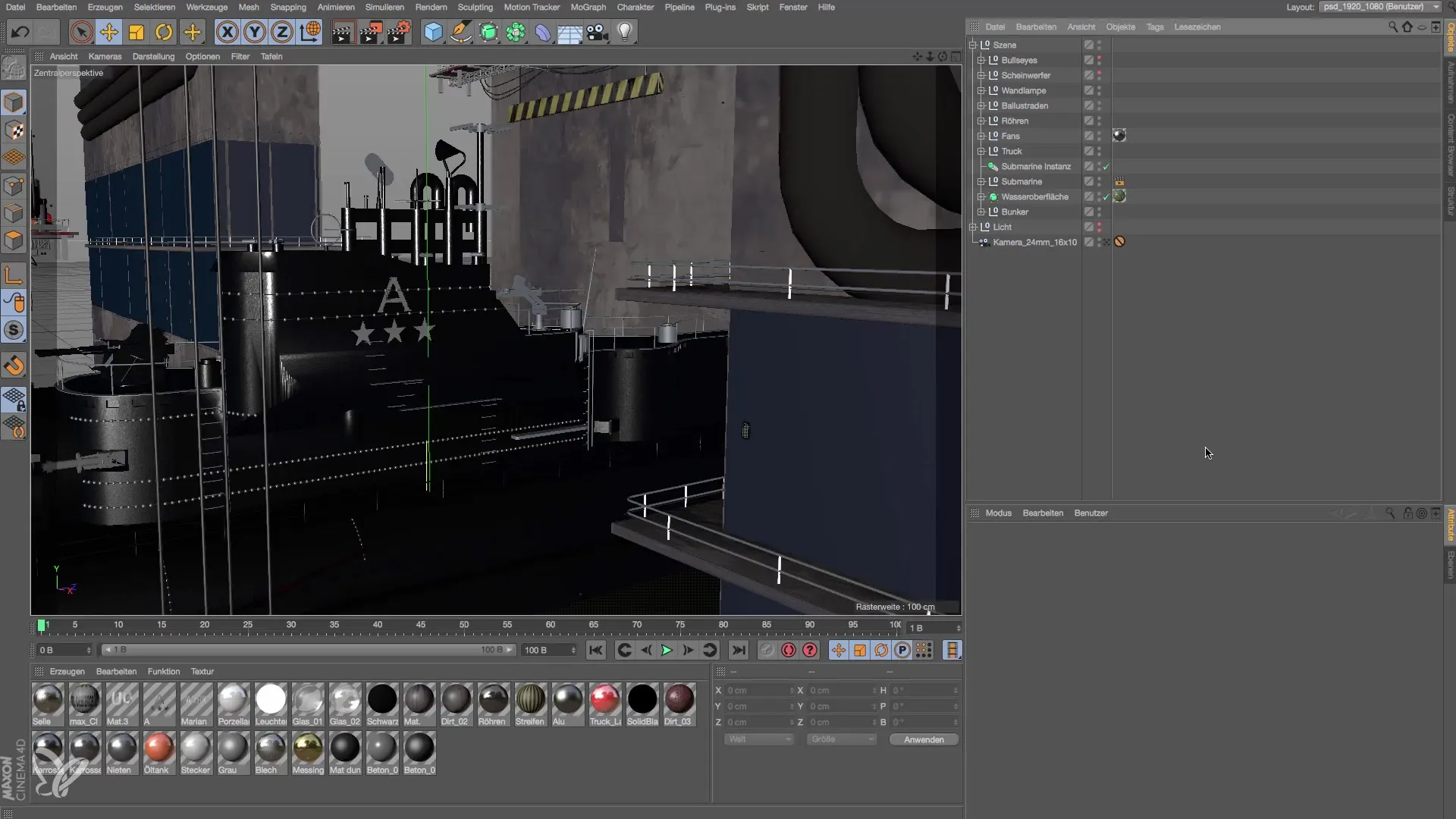Image resolution: width=1456 pixels, height=819 pixels.
Task: Open viewport Filter menu
Action: point(240,56)
